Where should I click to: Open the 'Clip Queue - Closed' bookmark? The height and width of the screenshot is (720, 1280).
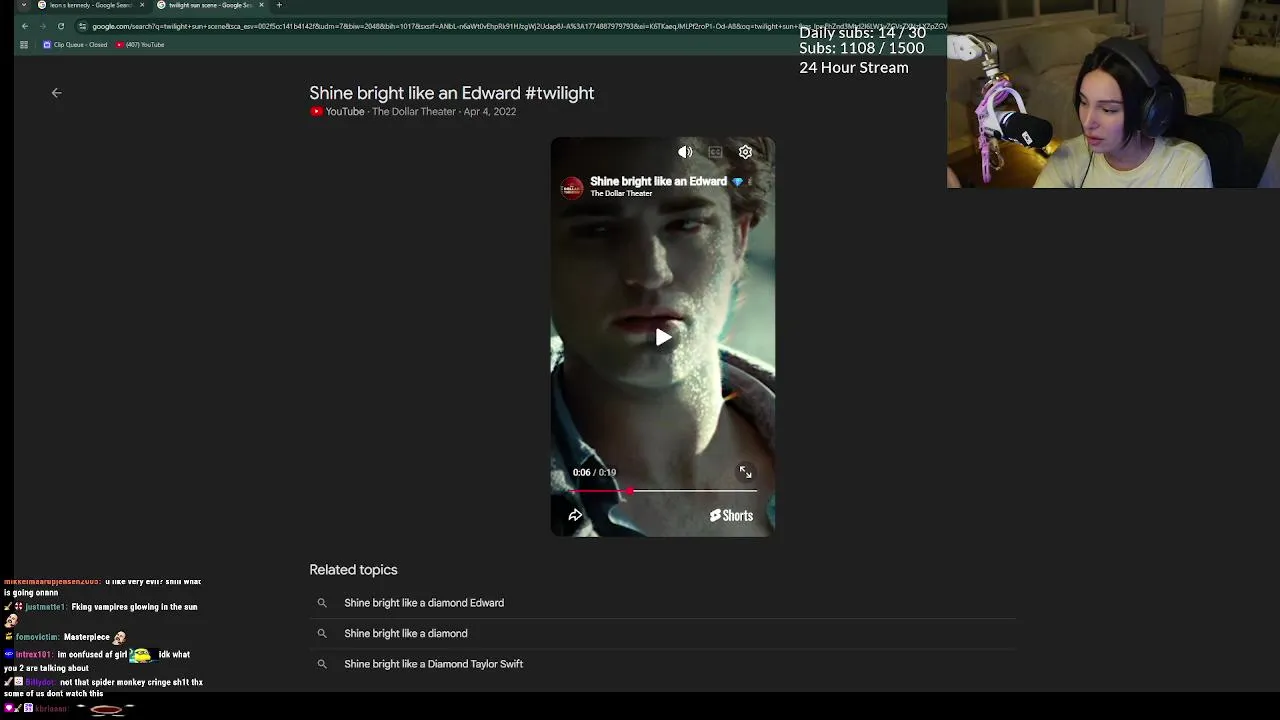point(75,45)
